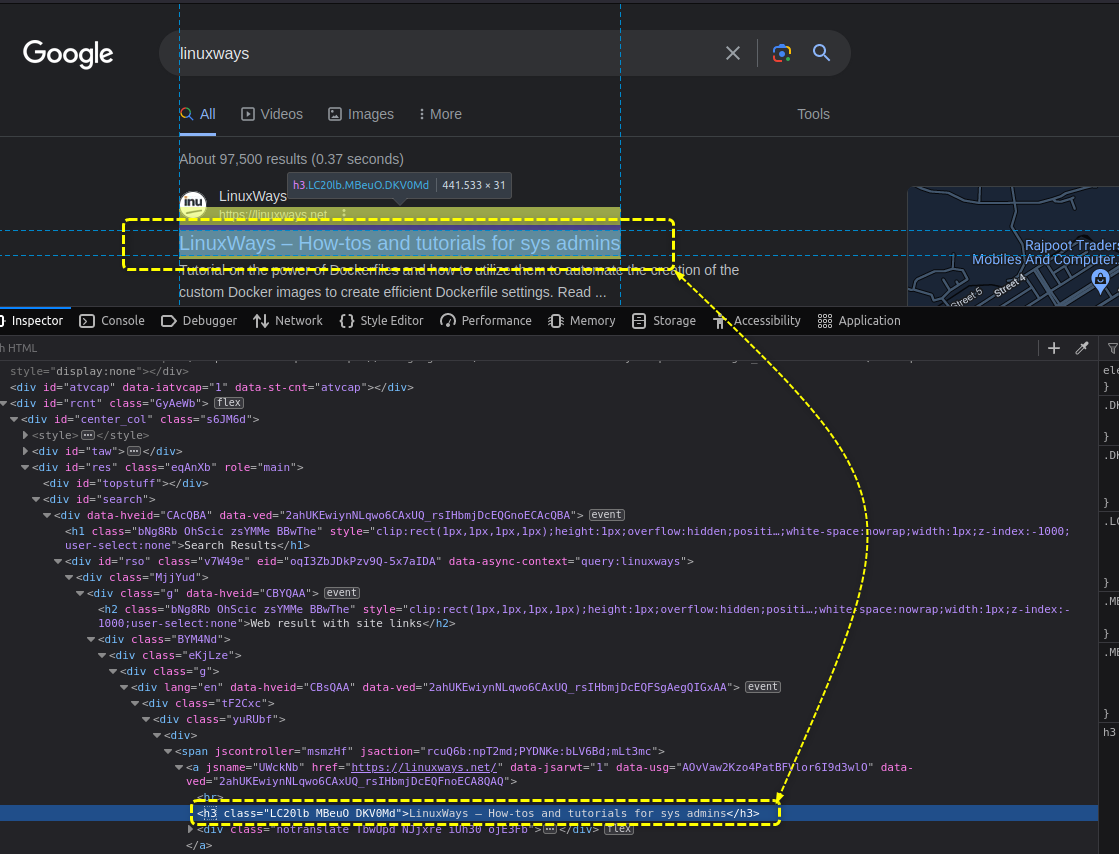Open the Debugger devtools tab
1119x854 pixels.
click(x=199, y=321)
